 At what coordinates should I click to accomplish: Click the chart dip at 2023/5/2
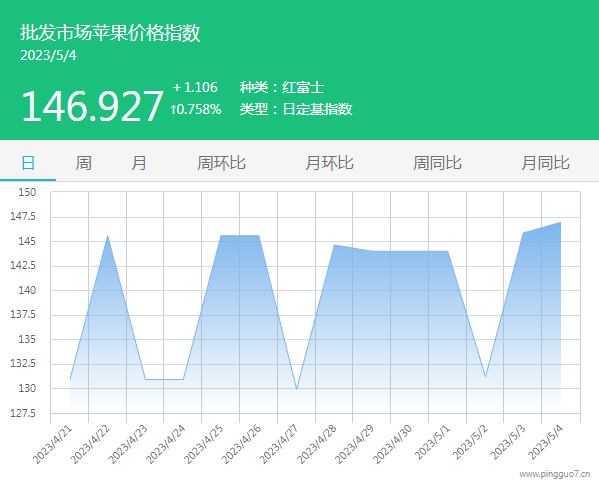(x=486, y=377)
